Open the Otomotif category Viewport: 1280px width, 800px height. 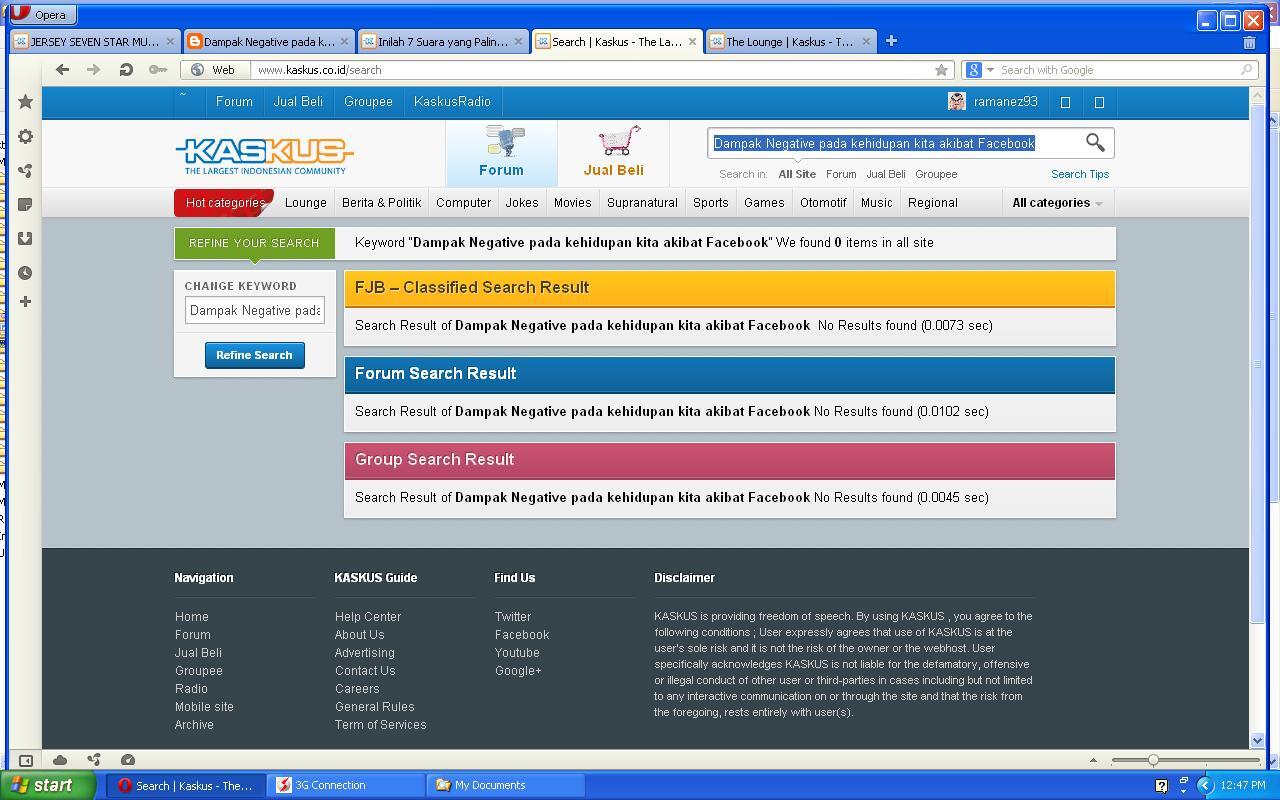(823, 203)
